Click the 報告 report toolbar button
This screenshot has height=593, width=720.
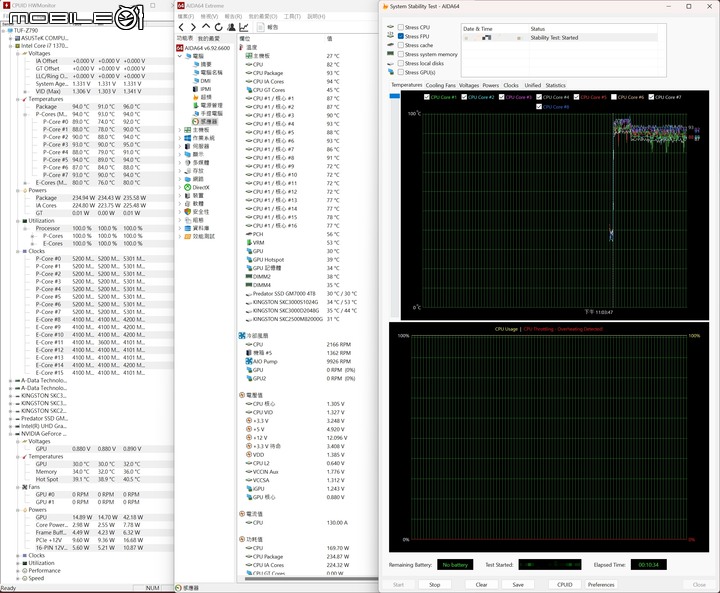point(267,27)
